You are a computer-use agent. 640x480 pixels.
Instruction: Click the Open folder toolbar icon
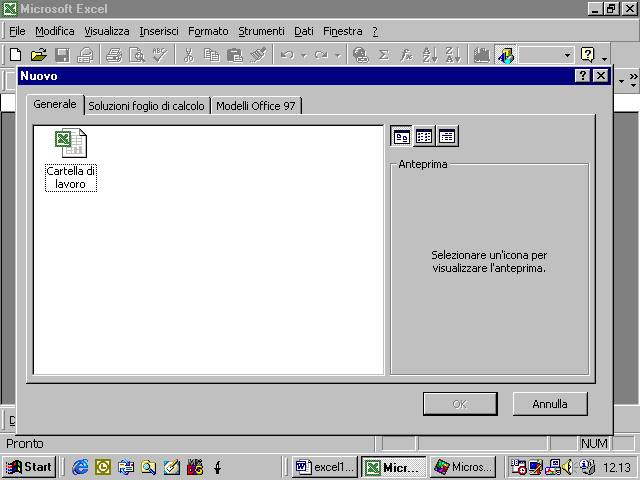(x=39, y=55)
